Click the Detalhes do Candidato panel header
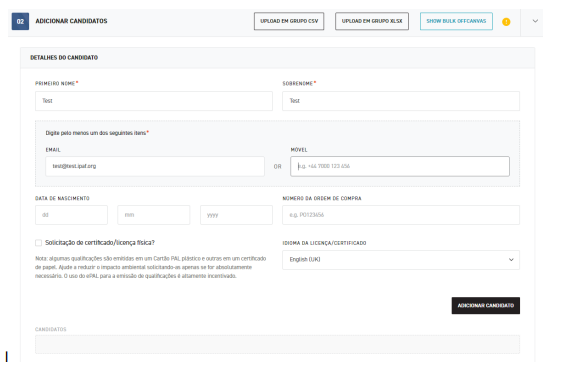 click(x=277, y=58)
